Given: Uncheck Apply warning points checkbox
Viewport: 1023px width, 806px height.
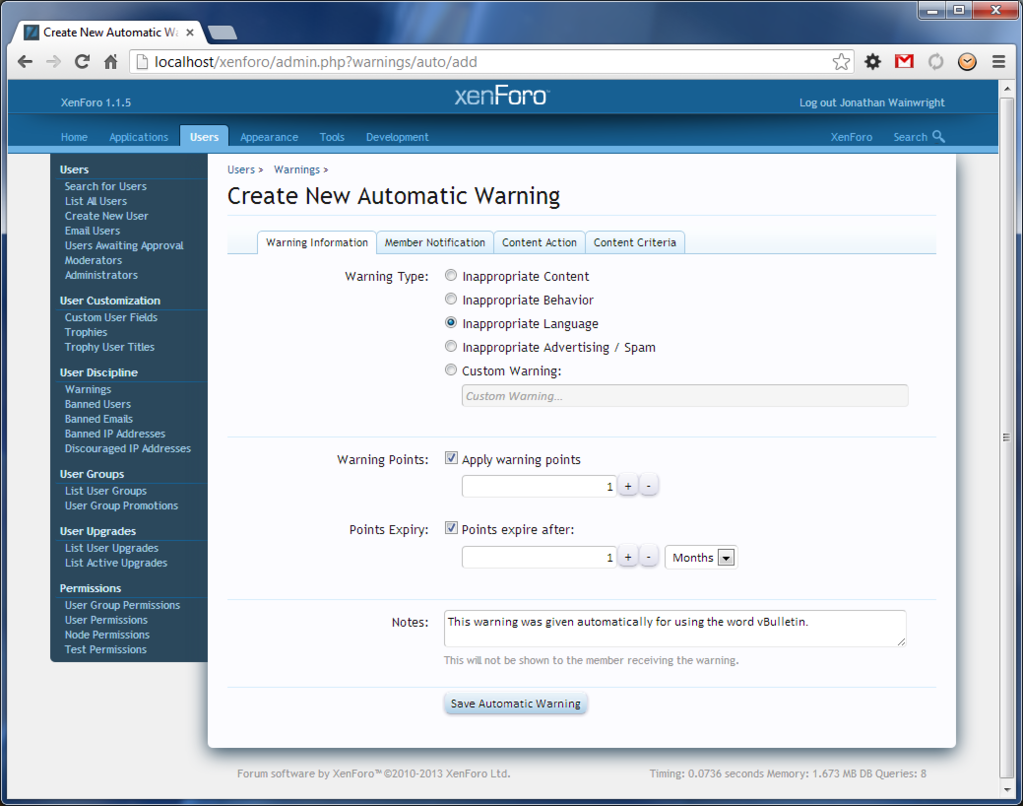Looking at the screenshot, I should [451, 459].
